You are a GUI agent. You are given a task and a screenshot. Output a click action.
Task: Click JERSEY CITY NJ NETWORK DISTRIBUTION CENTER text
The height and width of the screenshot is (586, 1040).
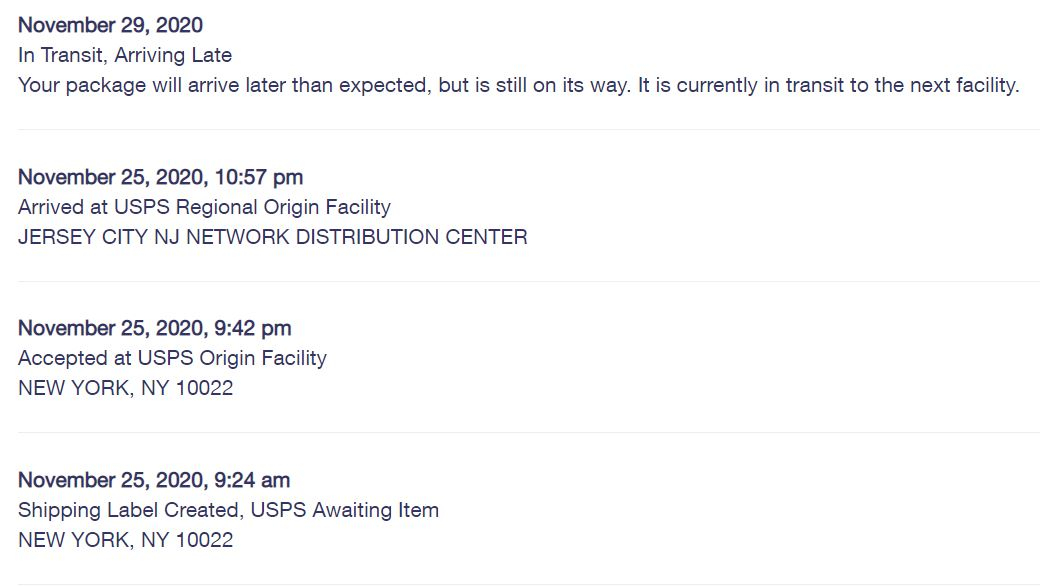273,237
